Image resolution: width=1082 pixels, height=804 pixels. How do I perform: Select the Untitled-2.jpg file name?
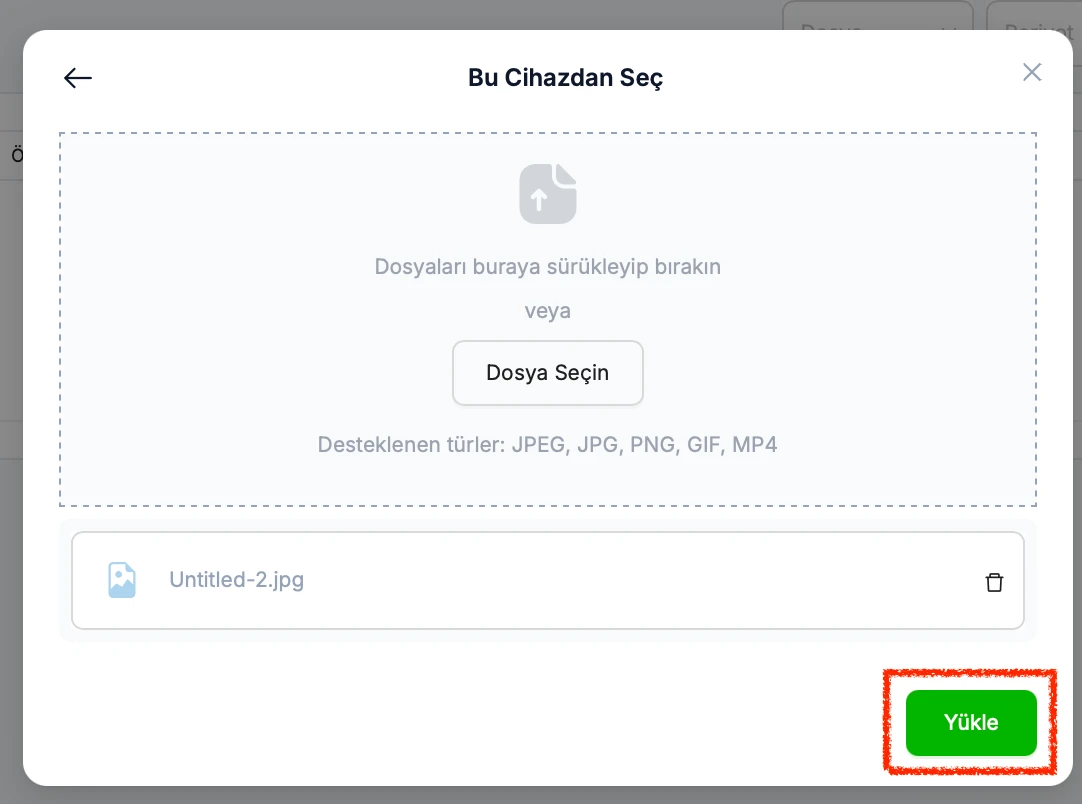point(237,580)
